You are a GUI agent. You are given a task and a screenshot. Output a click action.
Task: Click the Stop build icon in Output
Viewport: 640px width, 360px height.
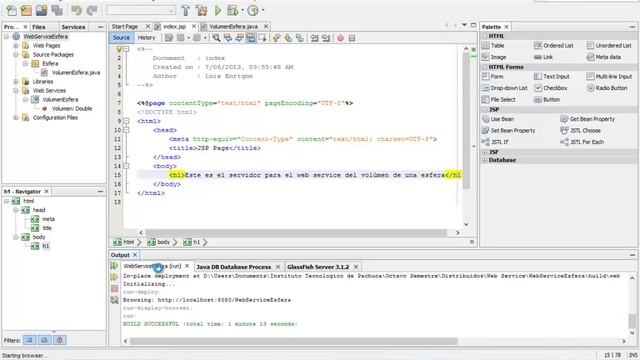114,289
